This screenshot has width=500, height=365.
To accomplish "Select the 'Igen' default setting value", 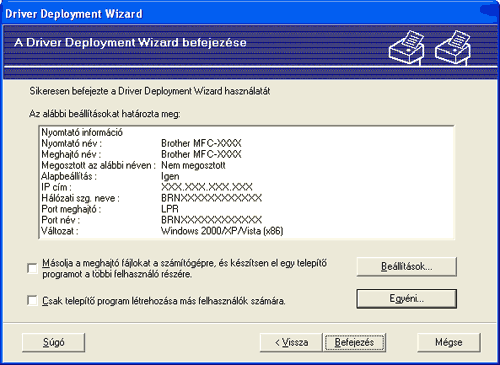I will 170,176.
